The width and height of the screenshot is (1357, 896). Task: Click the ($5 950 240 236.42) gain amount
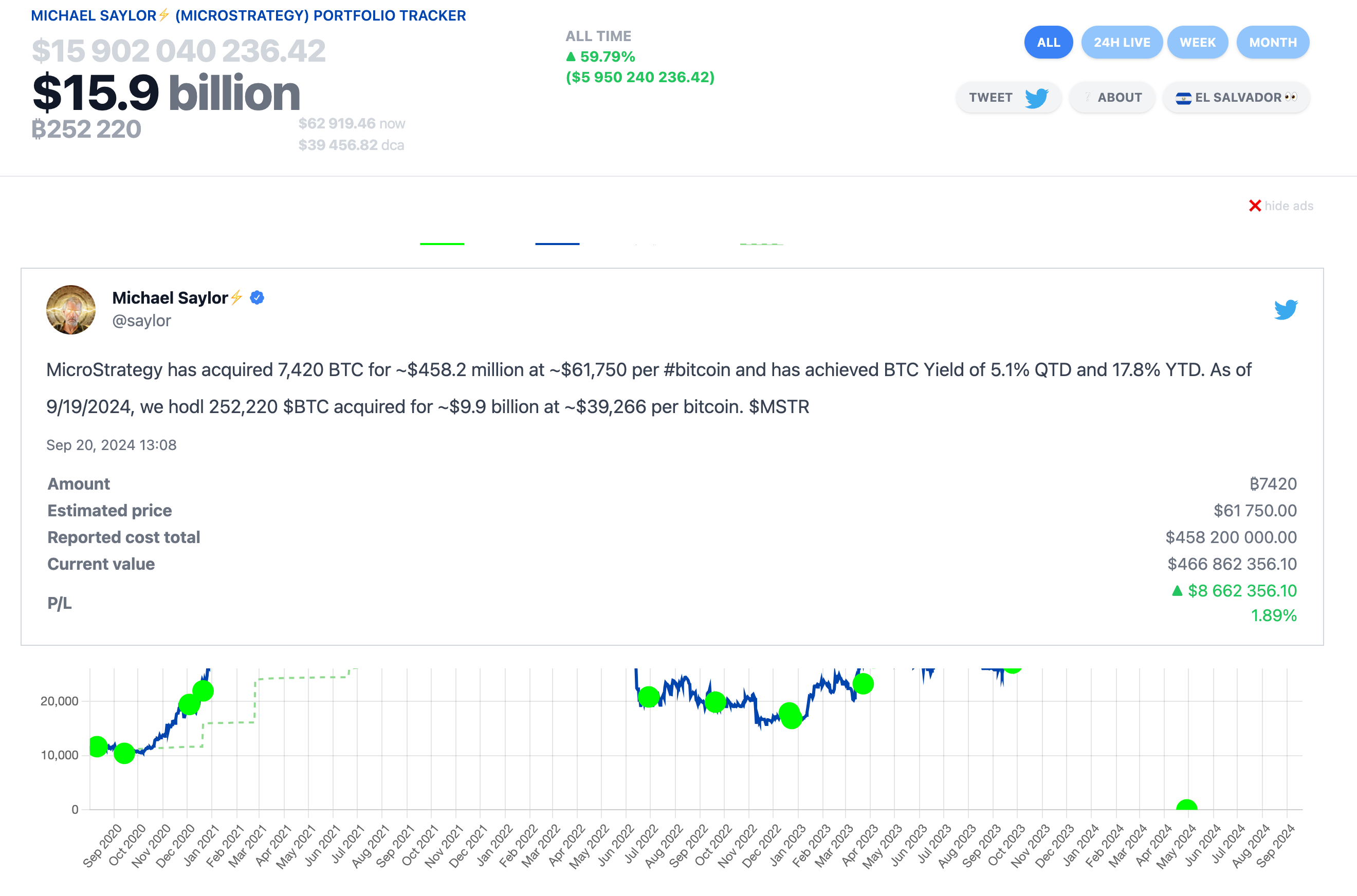640,77
